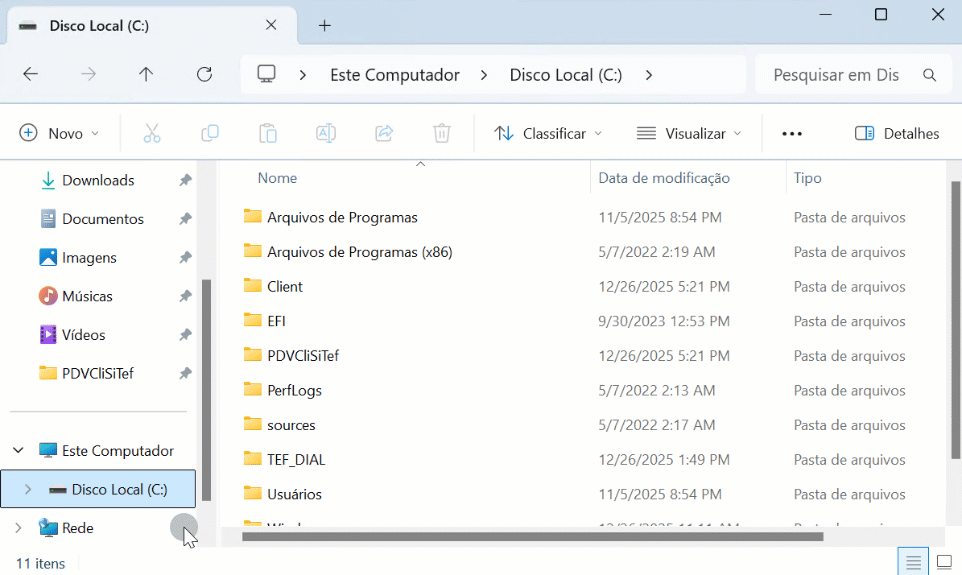The height and width of the screenshot is (575, 962).
Task: Open the Visualizar view dropdown
Action: point(689,133)
